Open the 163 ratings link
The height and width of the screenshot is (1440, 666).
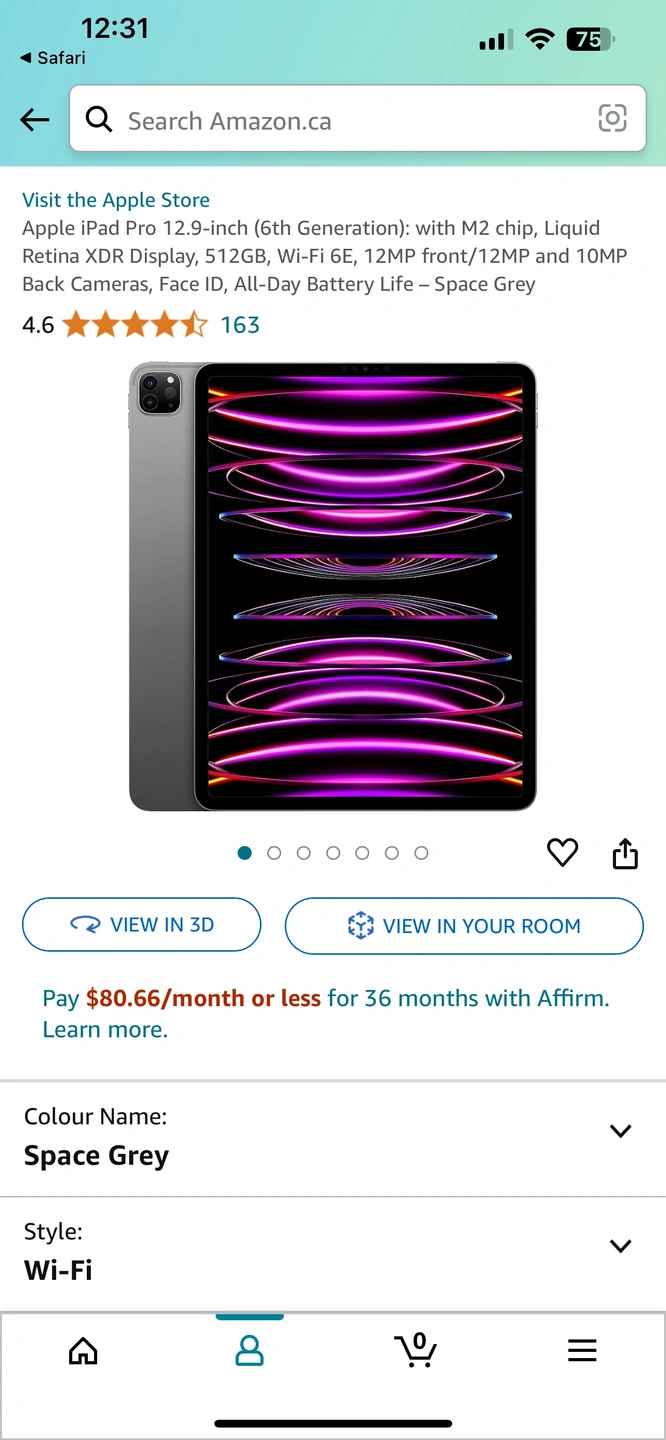[240, 325]
